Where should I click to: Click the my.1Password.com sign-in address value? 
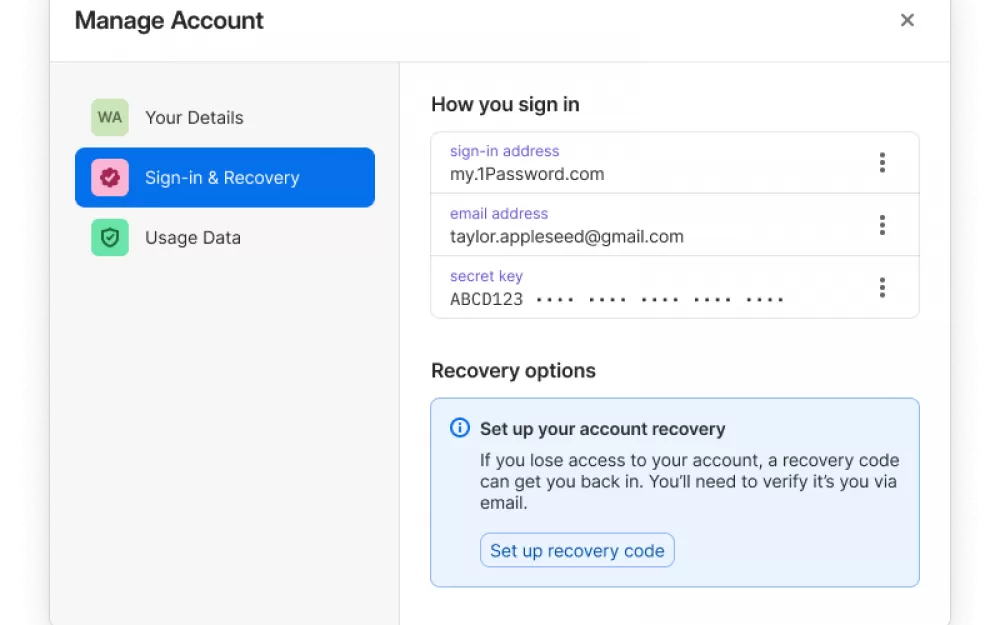coord(527,174)
